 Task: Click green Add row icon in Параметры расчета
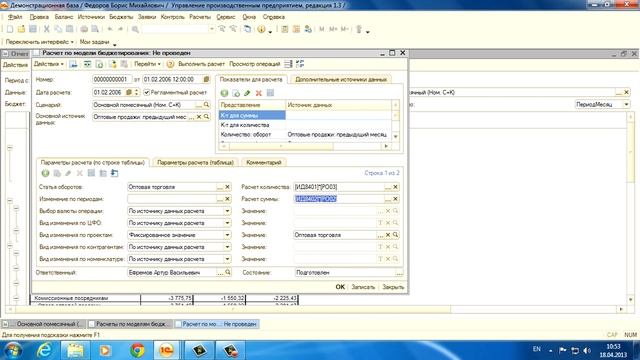(45, 173)
